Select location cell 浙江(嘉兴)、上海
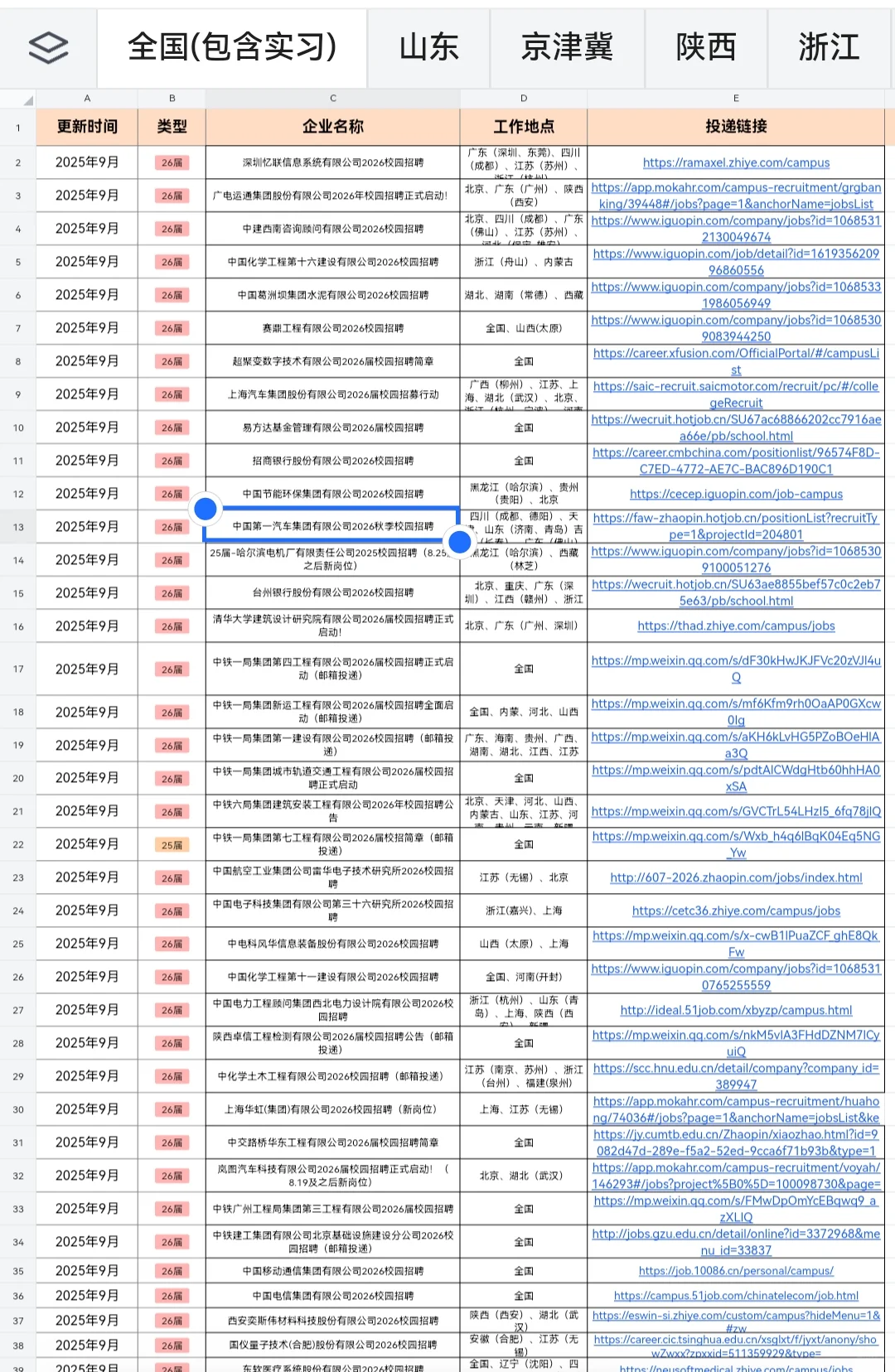 524,911
